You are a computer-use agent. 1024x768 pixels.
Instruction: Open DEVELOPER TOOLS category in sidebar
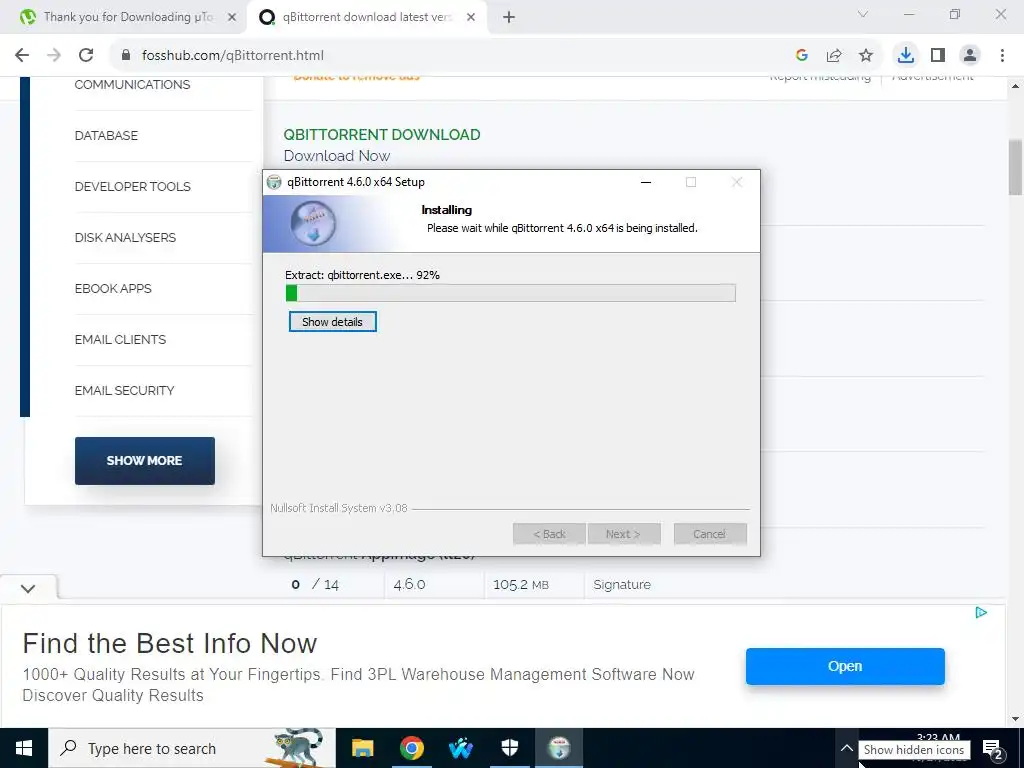tap(133, 187)
